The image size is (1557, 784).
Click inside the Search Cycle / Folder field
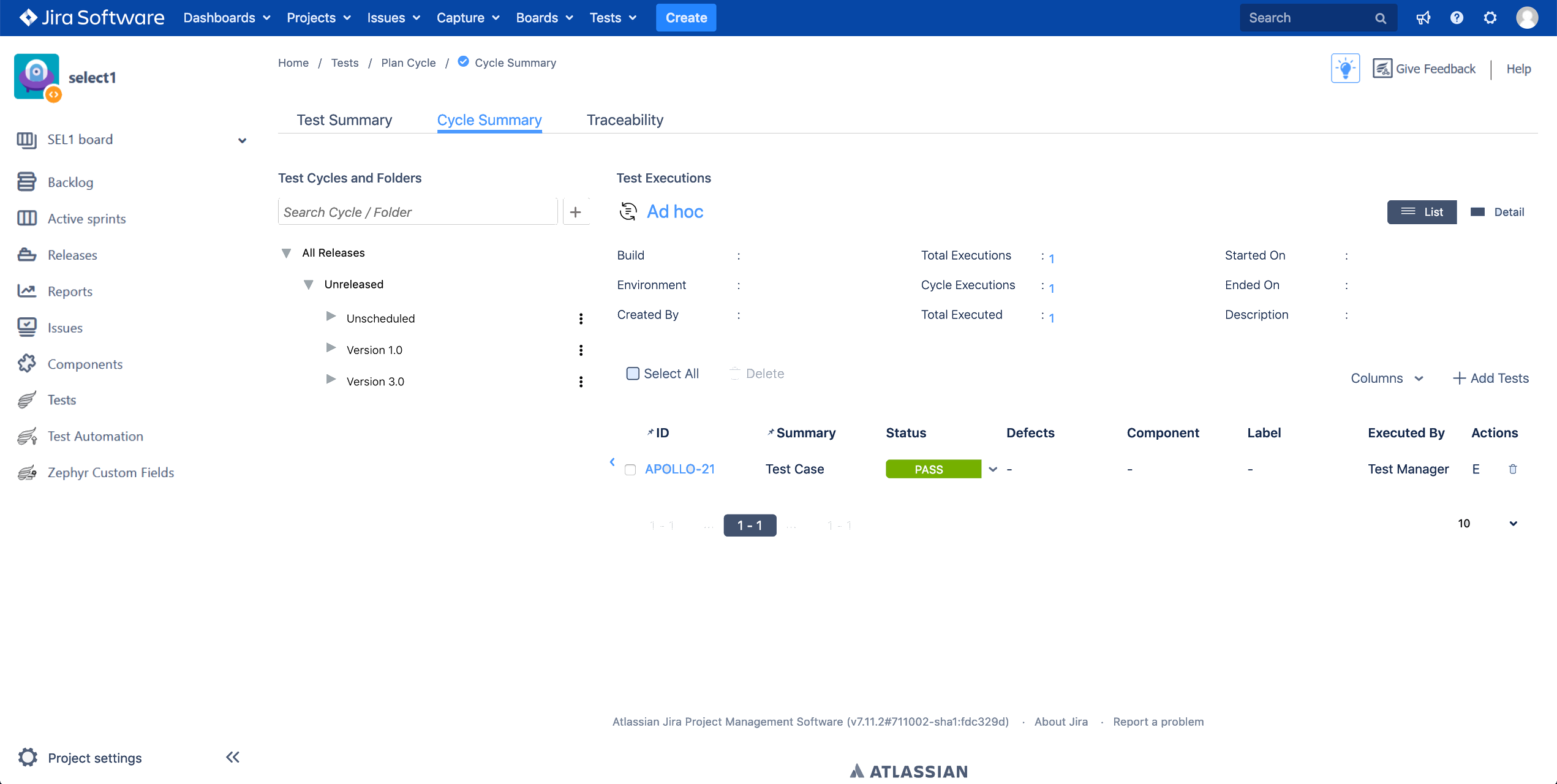coord(417,211)
